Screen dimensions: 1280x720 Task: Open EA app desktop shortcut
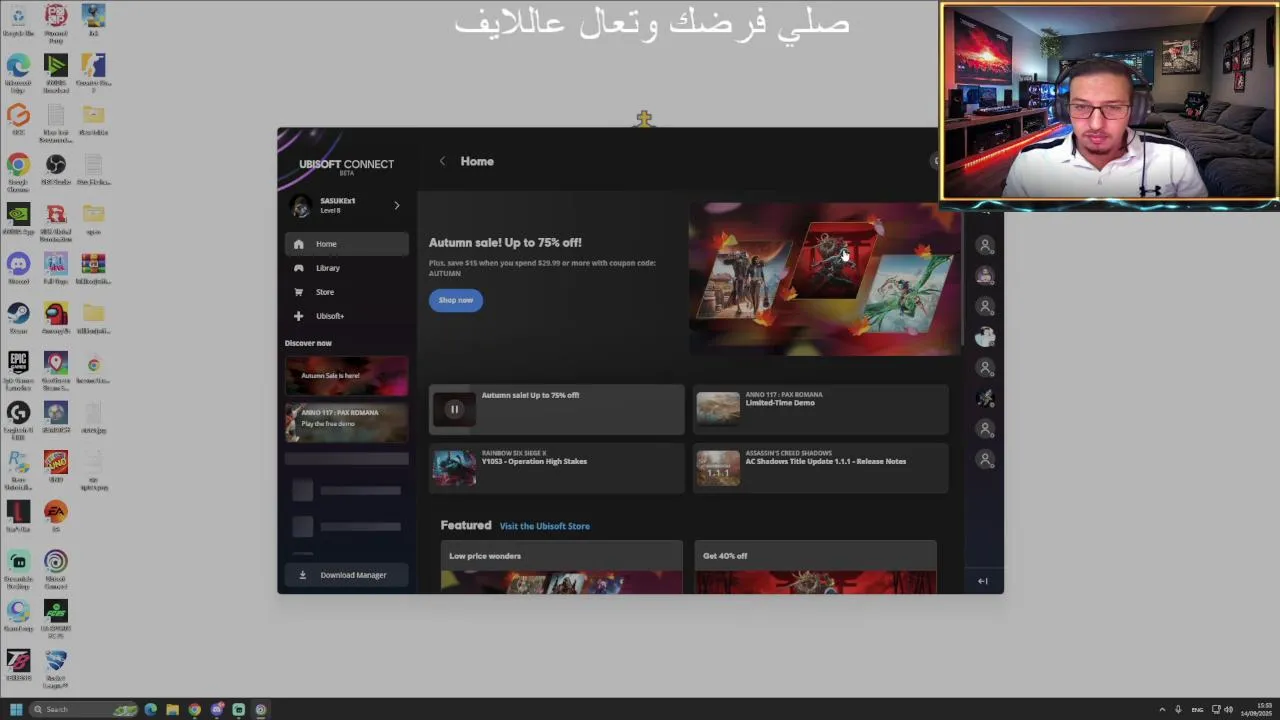point(56,516)
